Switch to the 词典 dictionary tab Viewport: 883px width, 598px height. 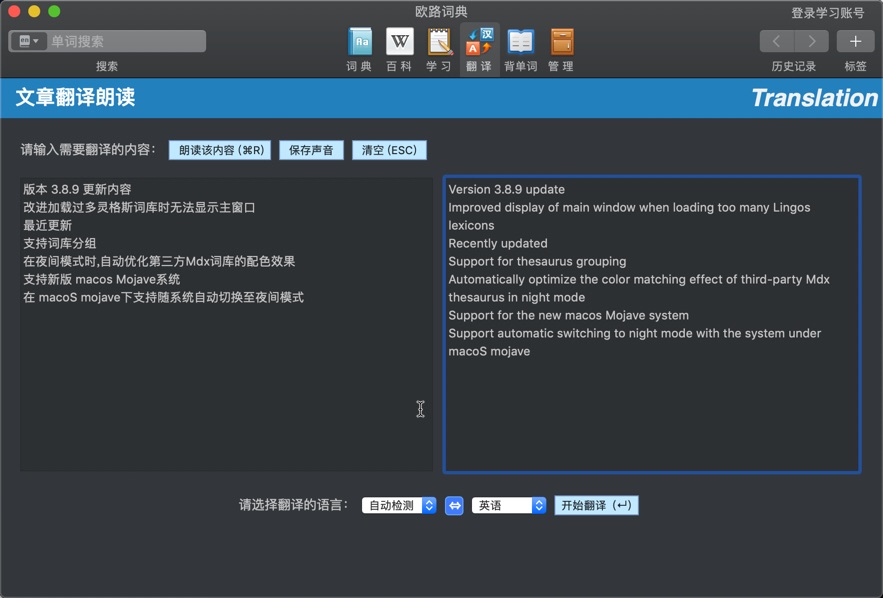tap(360, 47)
